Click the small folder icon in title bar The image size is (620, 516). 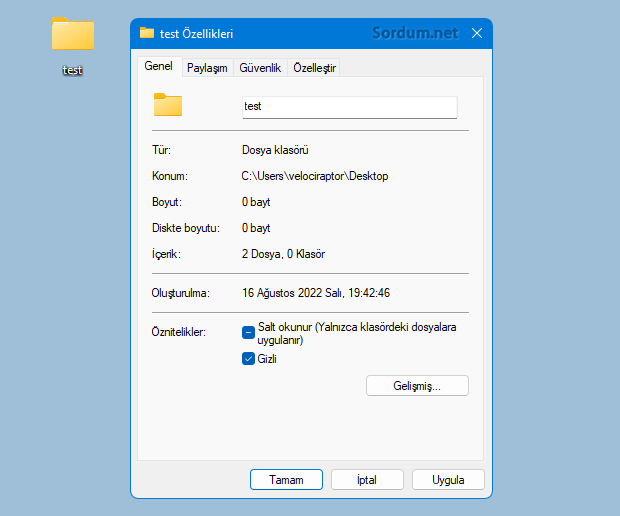147,33
